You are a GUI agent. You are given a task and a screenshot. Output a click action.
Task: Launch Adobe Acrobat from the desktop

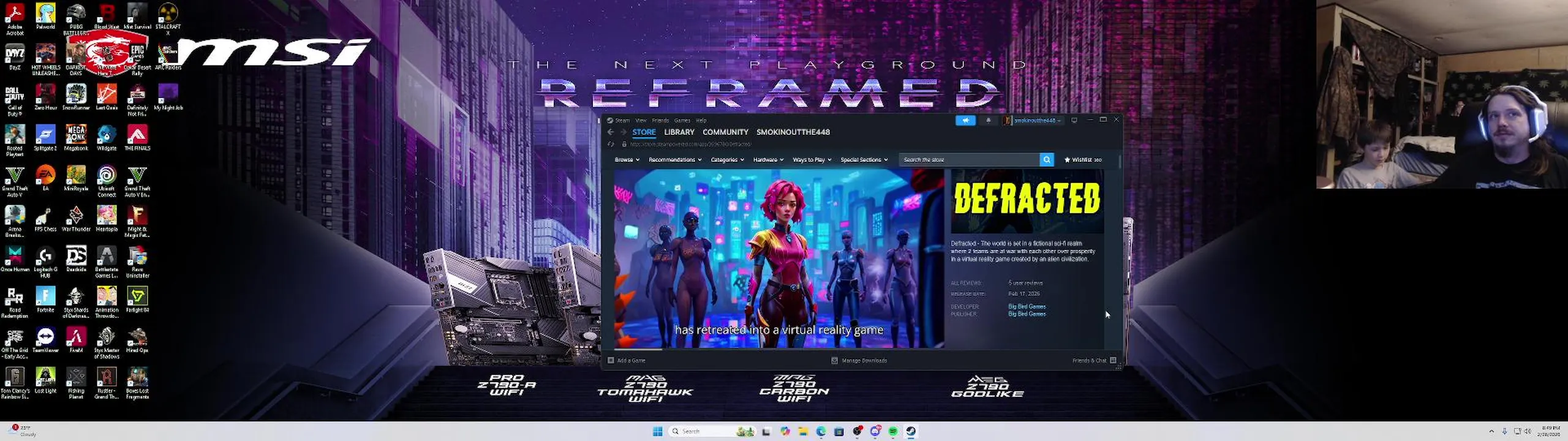click(x=15, y=19)
